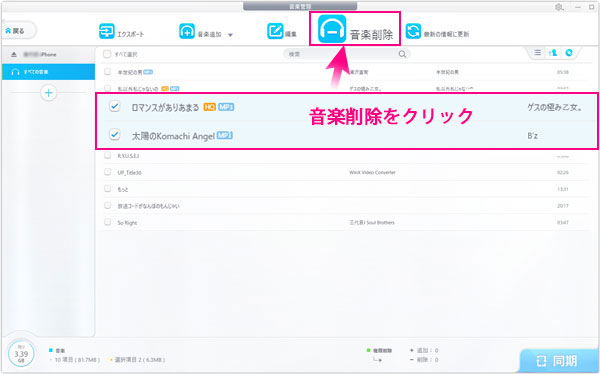Click the 3.39 GB storage circle
The height and width of the screenshot is (374, 600).
click(x=21, y=354)
